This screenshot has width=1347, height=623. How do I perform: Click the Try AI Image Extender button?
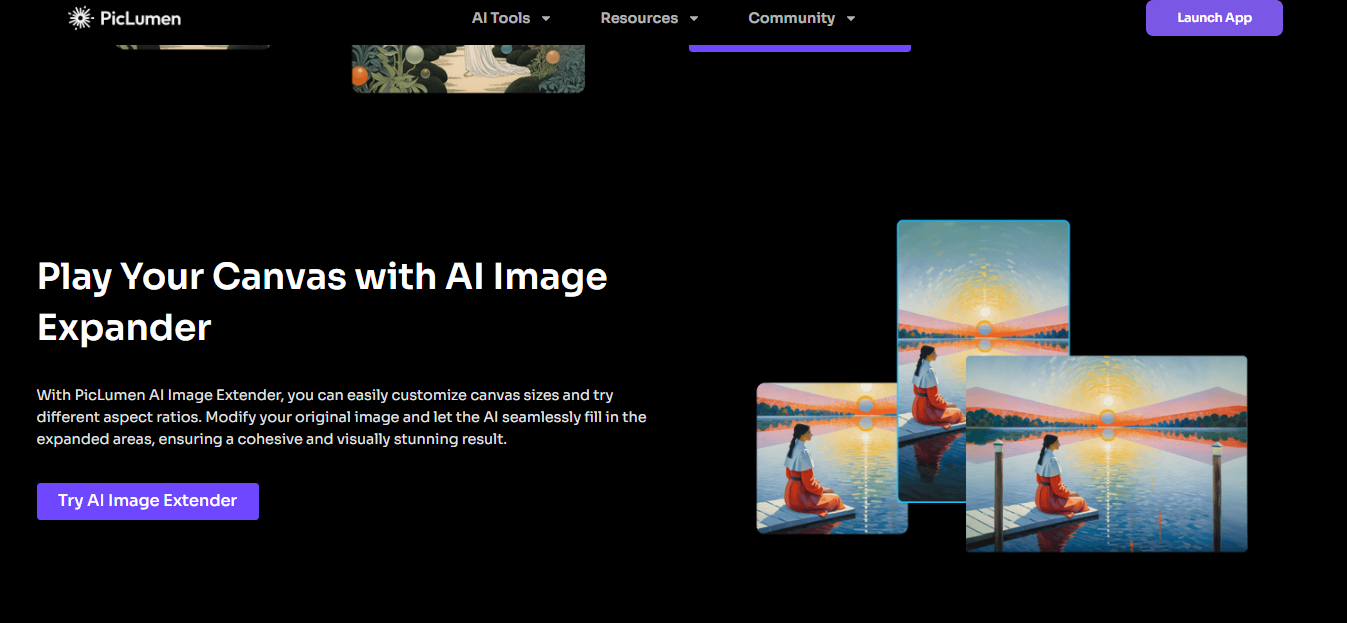(148, 501)
